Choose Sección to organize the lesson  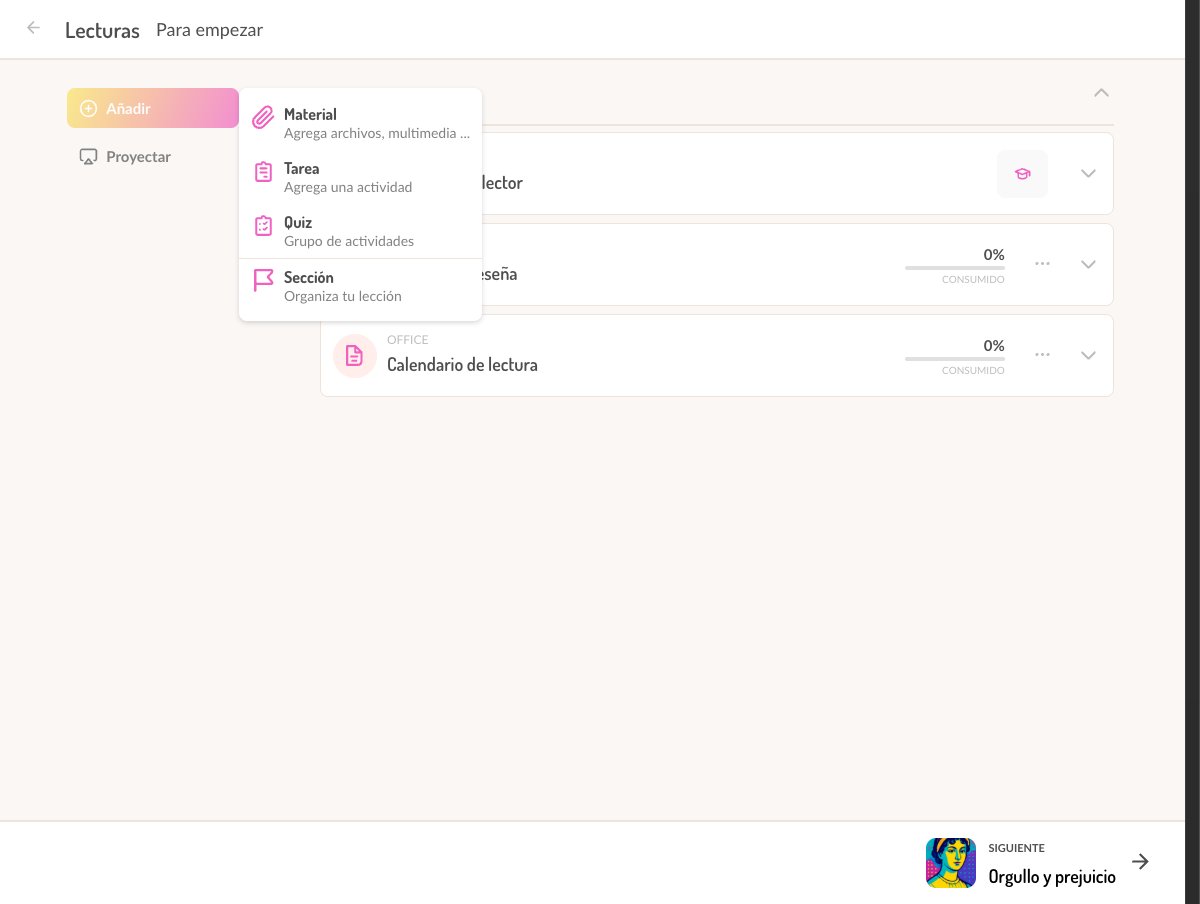360,286
